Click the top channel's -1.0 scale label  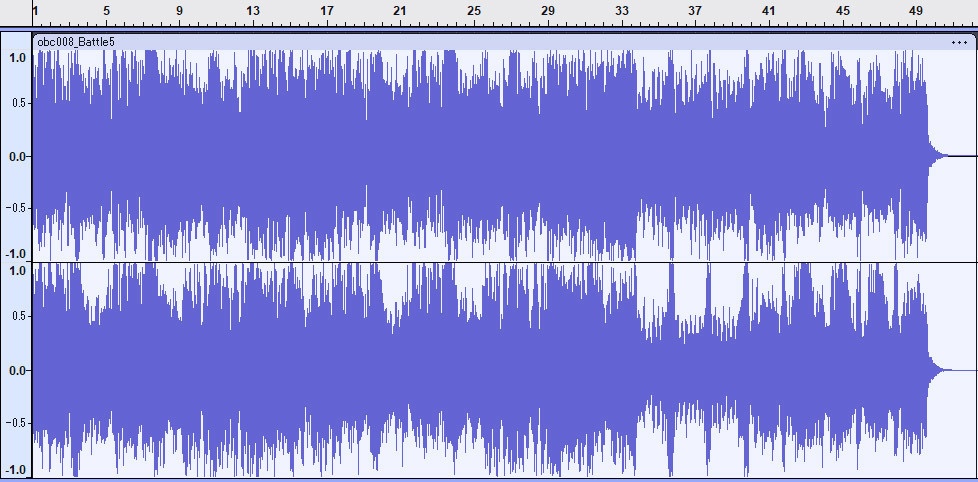[17, 254]
